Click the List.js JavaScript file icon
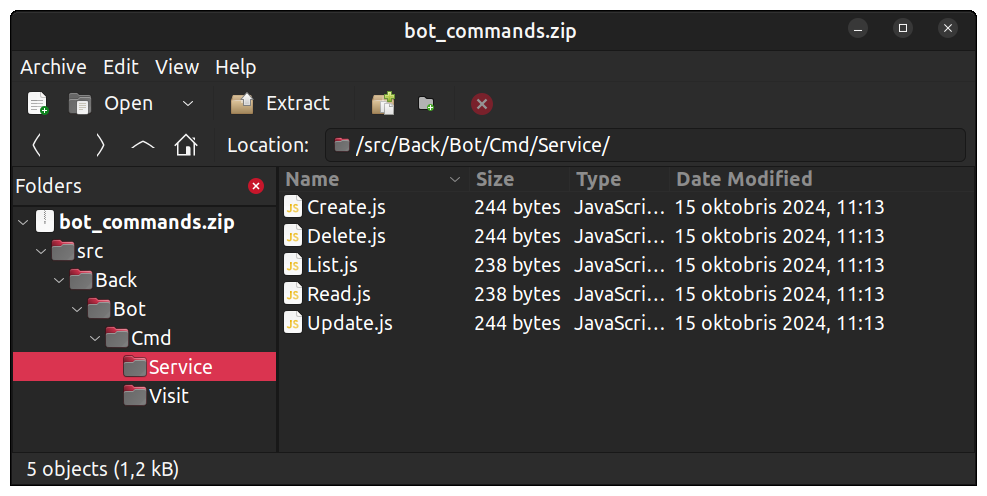This screenshot has width=987, height=496. click(293, 265)
